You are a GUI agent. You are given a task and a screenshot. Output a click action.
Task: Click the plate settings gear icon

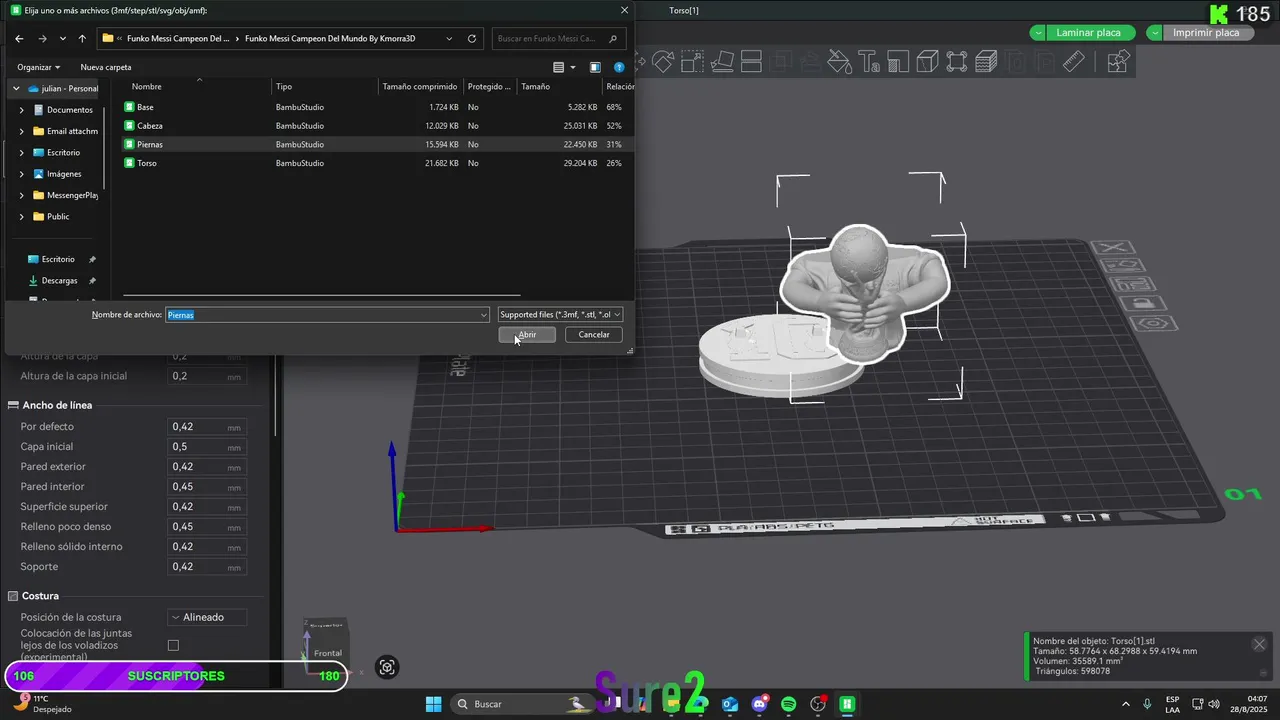pyautogui.click(x=1154, y=324)
